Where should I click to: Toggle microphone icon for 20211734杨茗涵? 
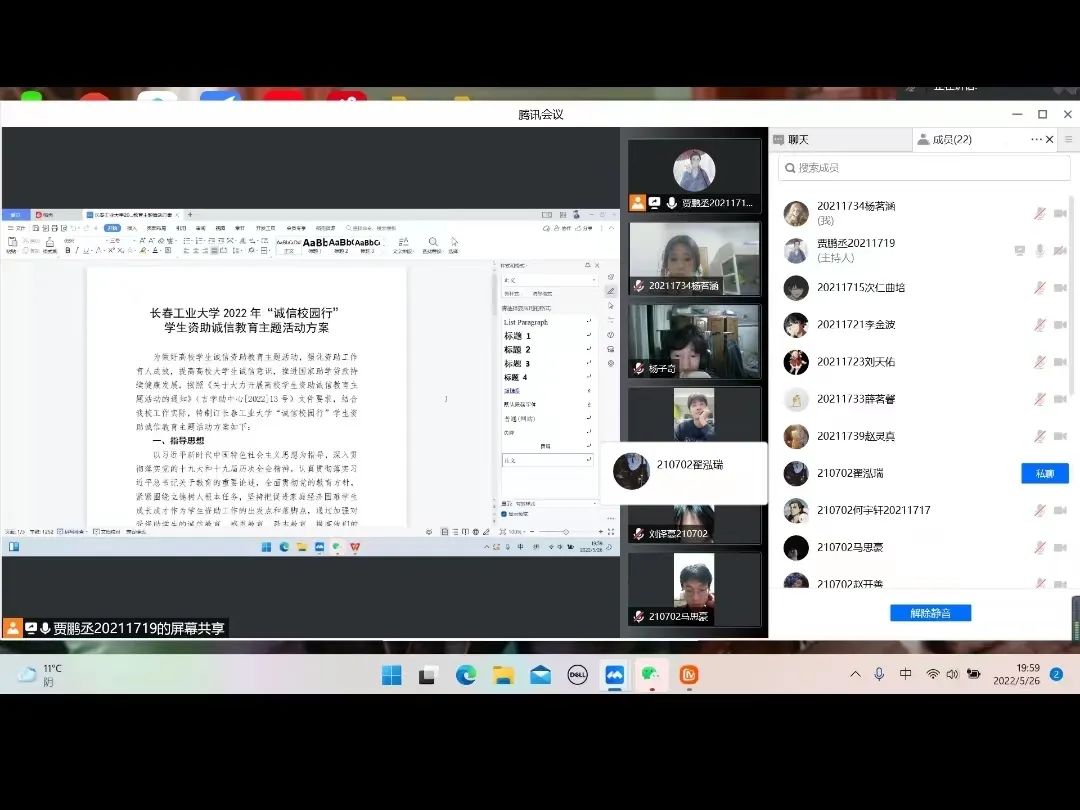(1040, 214)
